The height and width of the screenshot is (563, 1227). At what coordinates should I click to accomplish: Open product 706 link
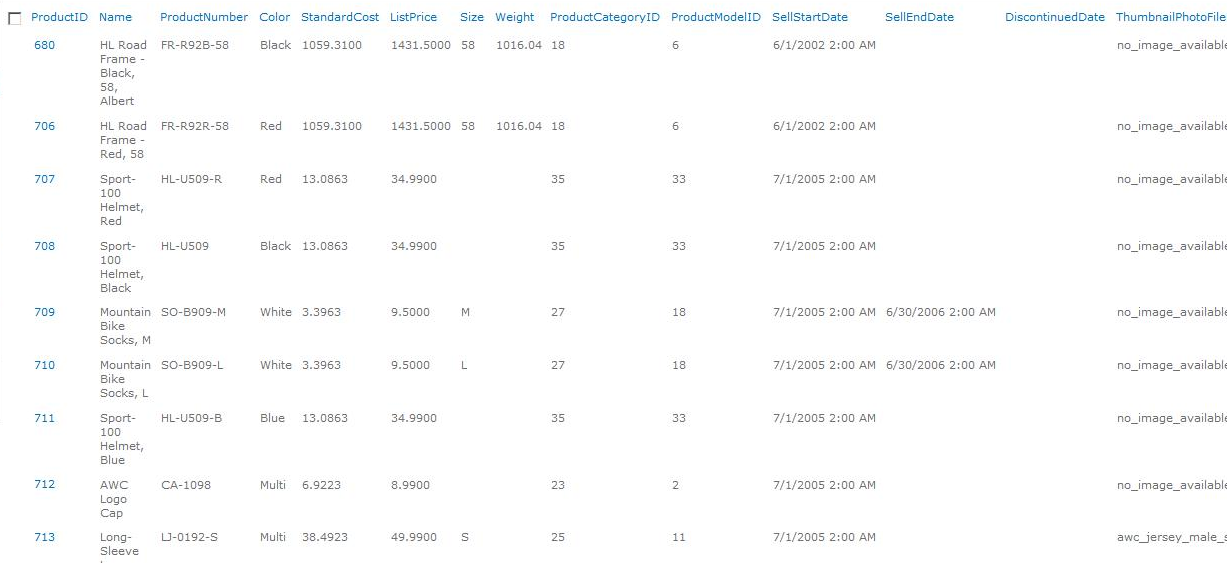[x=45, y=126]
